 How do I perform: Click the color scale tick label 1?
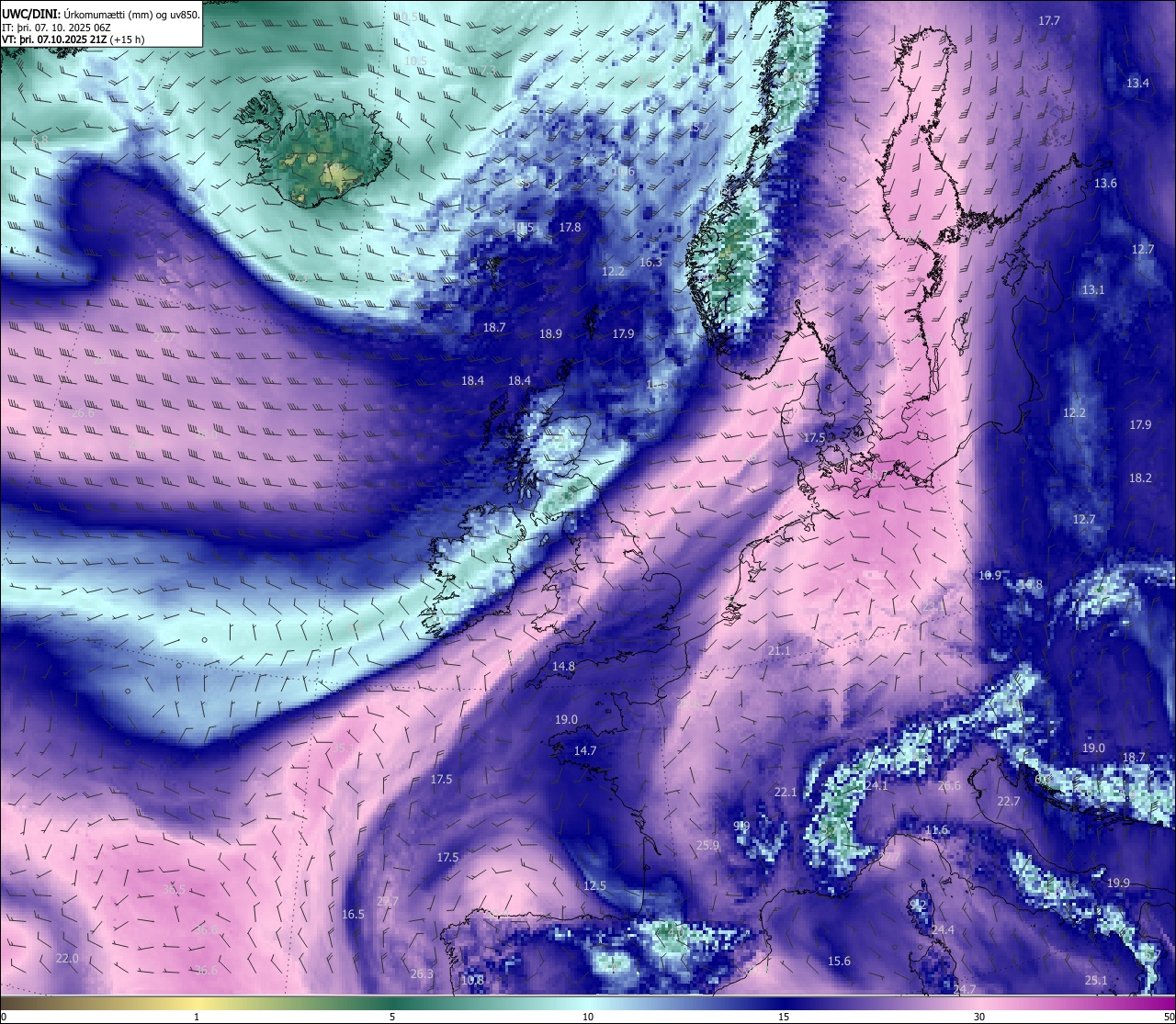(197, 1017)
